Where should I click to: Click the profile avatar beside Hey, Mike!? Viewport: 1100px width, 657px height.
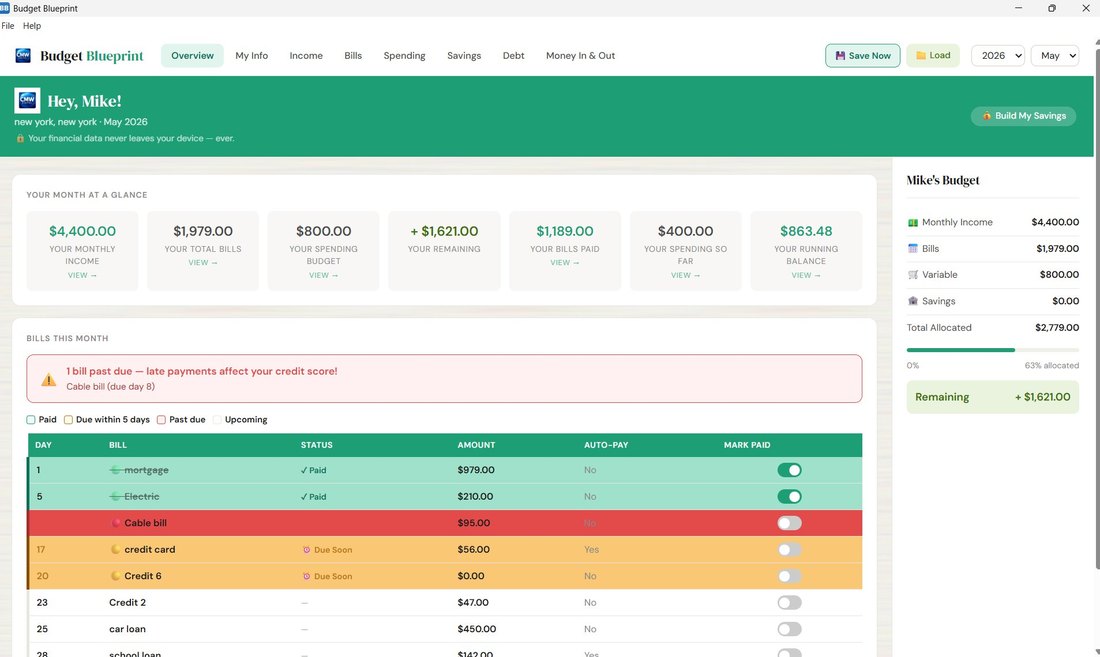click(27, 100)
